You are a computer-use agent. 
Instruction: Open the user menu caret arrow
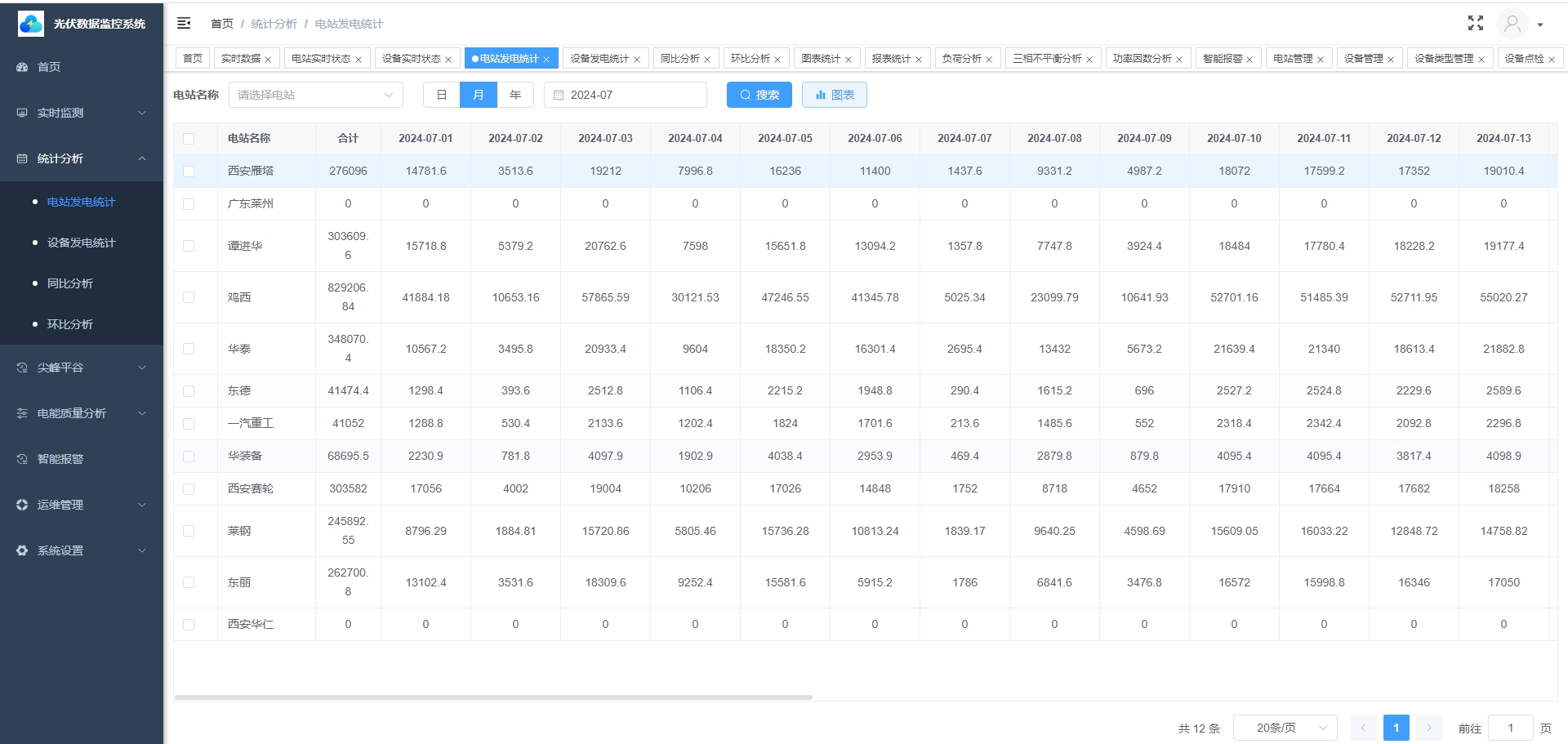point(1540,25)
